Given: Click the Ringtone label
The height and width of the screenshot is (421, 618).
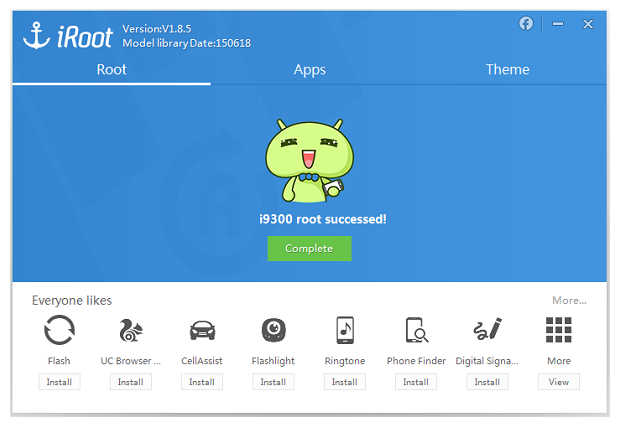Looking at the screenshot, I should (x=345, y=361).
